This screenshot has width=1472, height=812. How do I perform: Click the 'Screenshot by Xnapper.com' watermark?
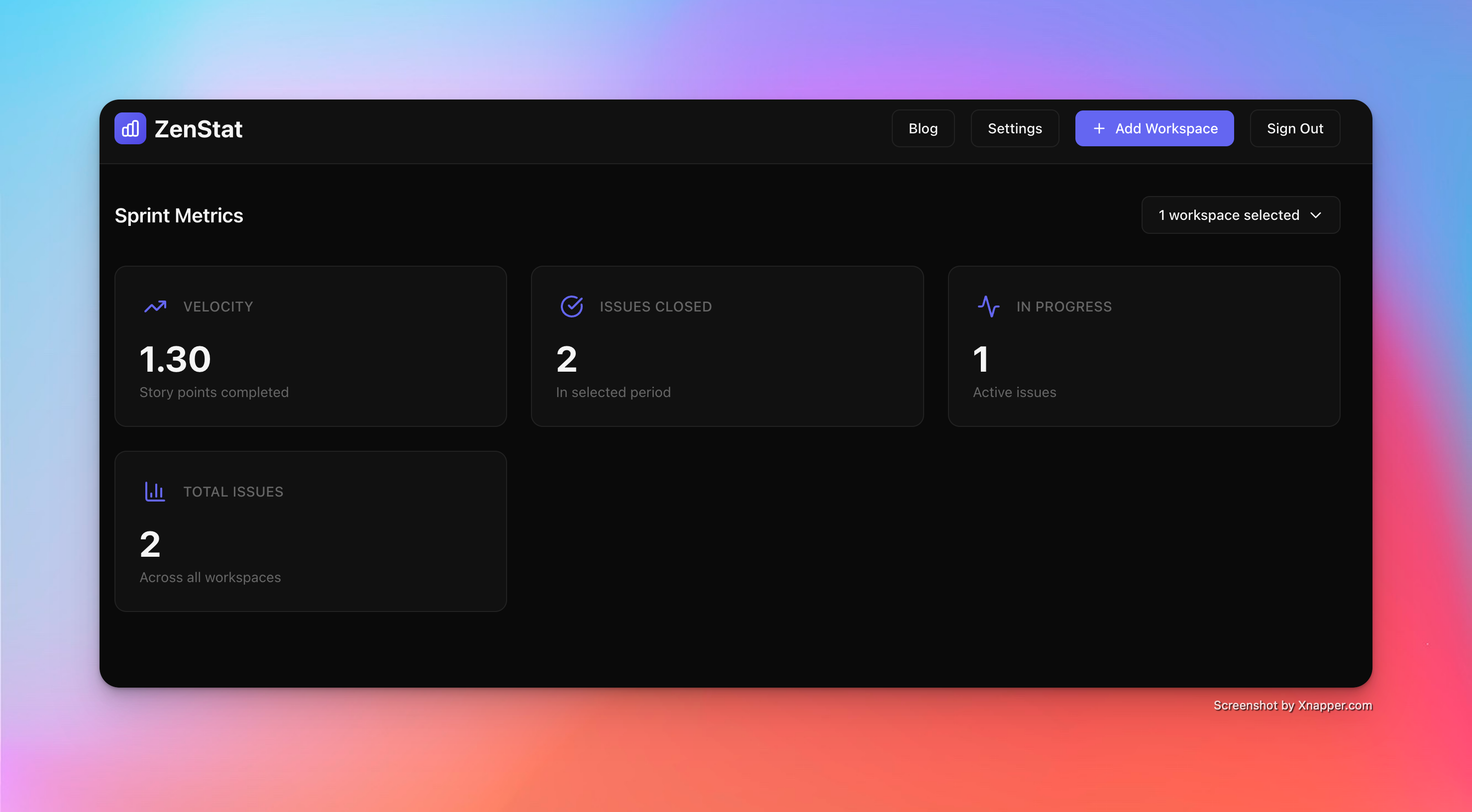(x=1292, y=705)
